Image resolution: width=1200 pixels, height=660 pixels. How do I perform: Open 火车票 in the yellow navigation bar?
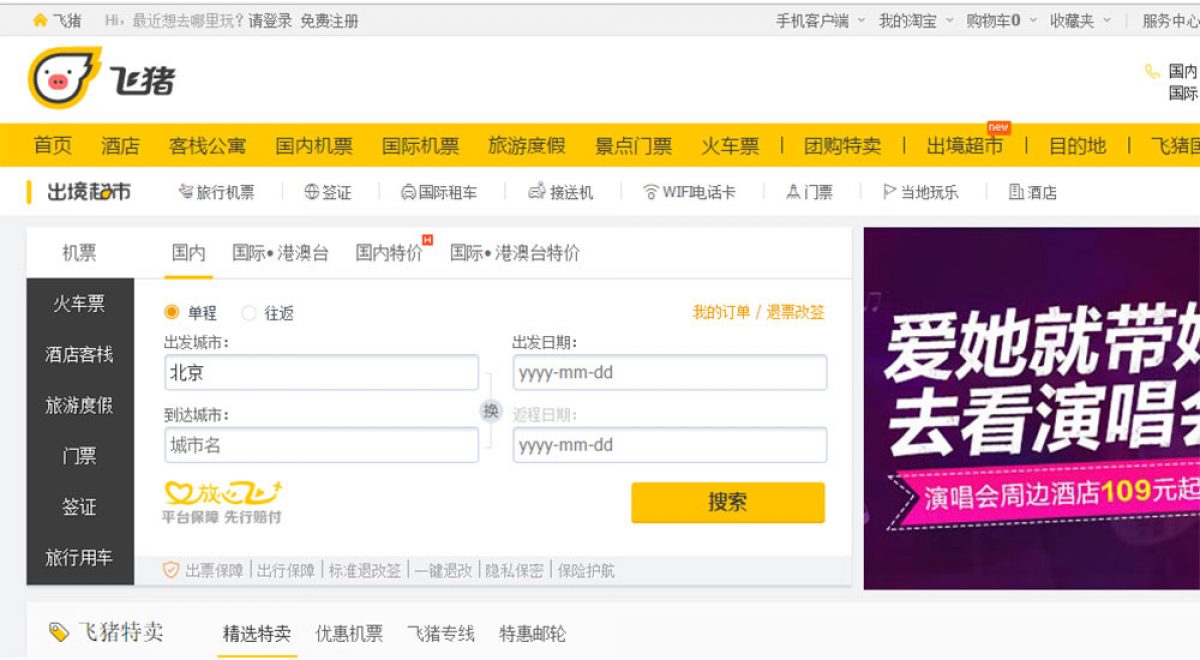pos(729,146)
